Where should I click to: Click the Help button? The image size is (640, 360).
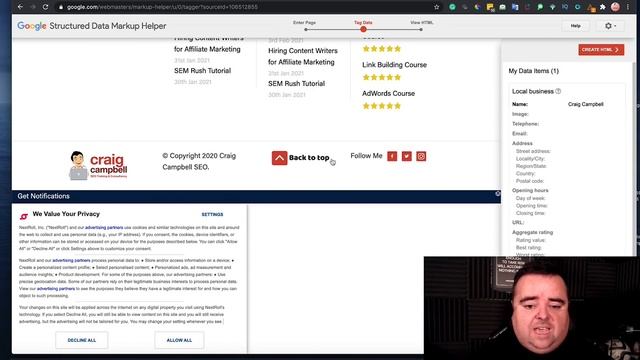576,26
